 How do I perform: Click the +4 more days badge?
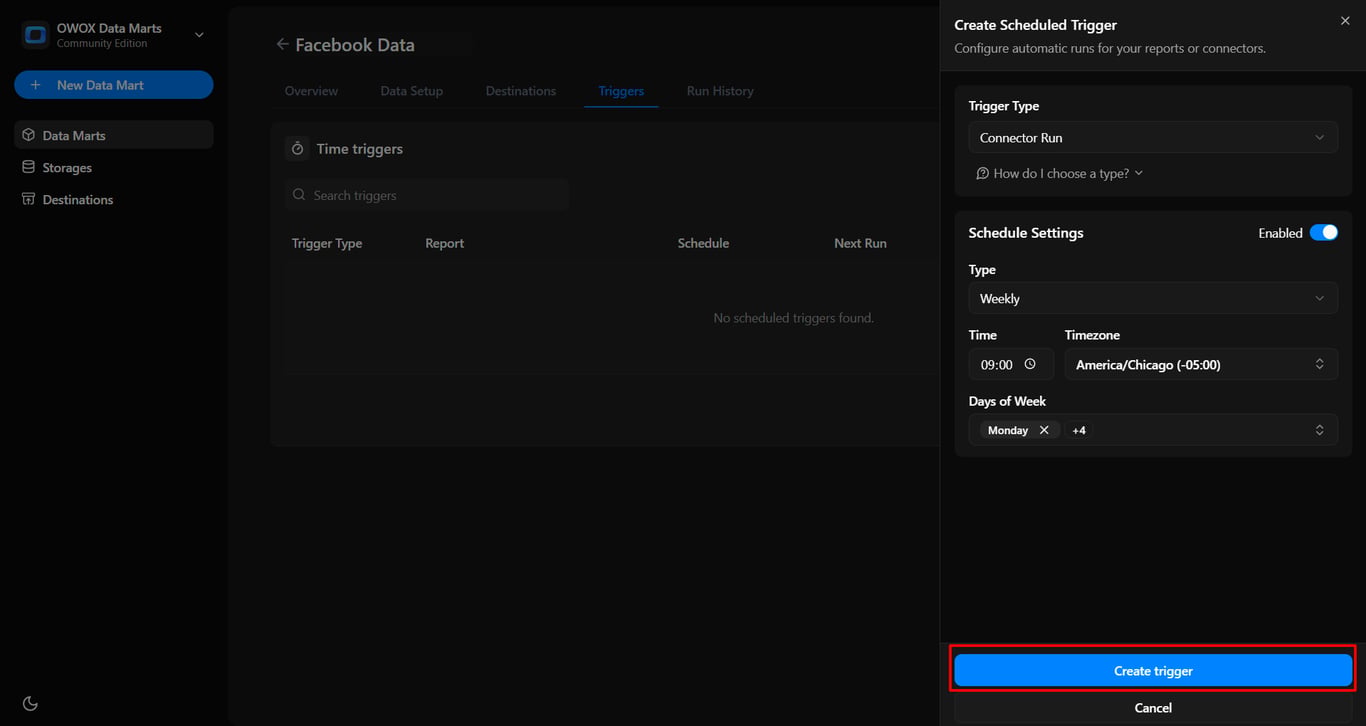point(1079,430)
